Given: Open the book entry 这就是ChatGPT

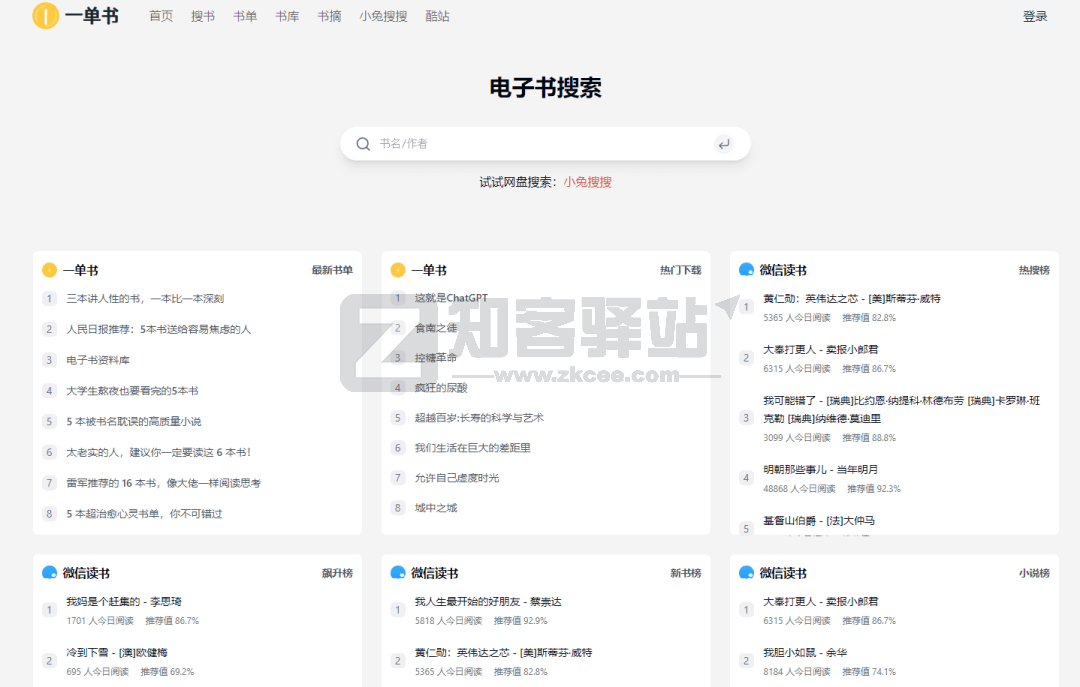Looking at the screenshot, I should (452, 298).
